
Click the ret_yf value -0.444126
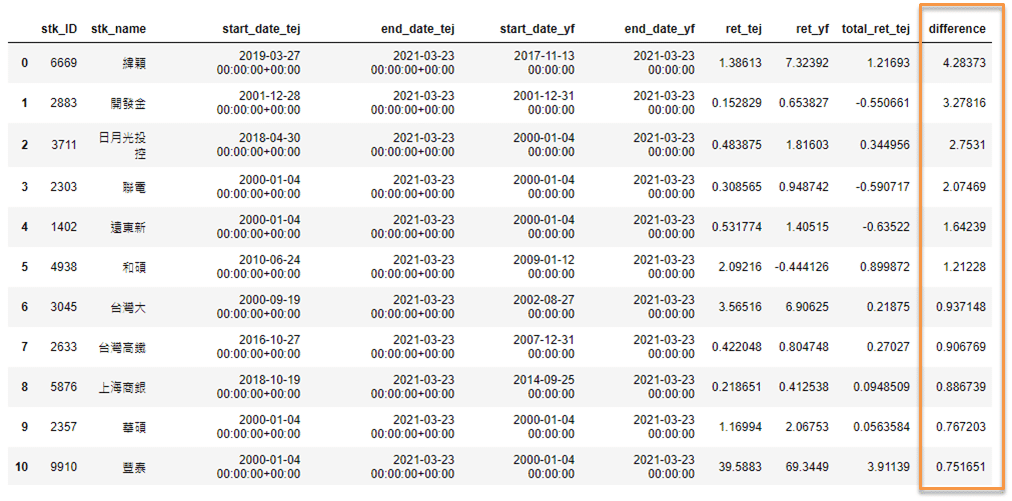[x=801, y=265]
